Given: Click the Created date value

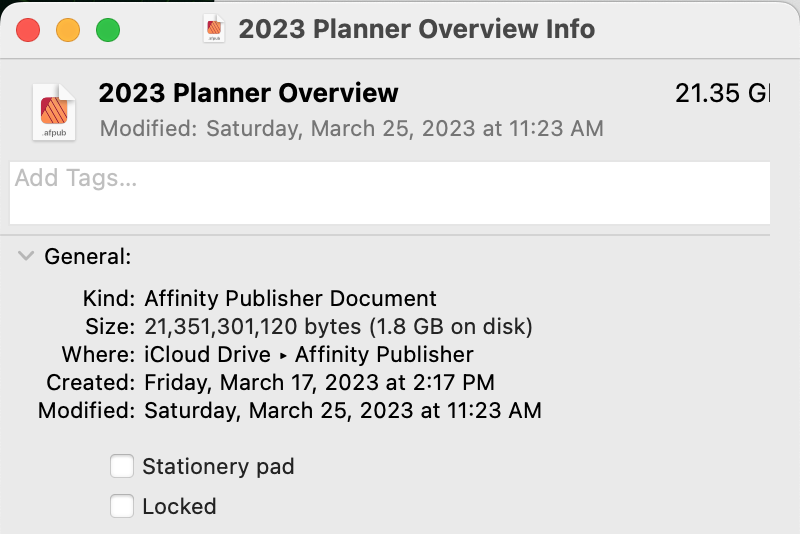Looking at the screenshot, I should tap(319, 383).
